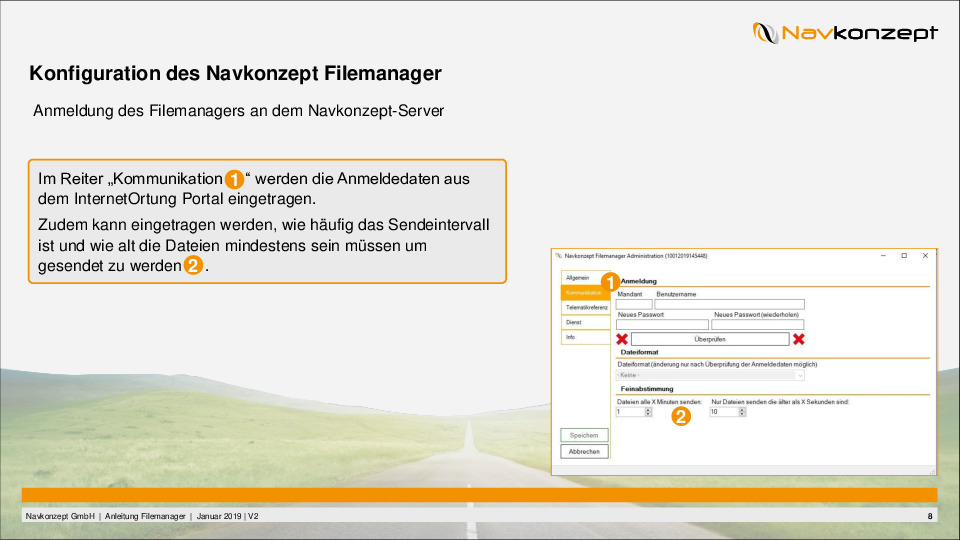Click the left red X status icon
Viewport: 960px width, 540px height.
point(622,339)
